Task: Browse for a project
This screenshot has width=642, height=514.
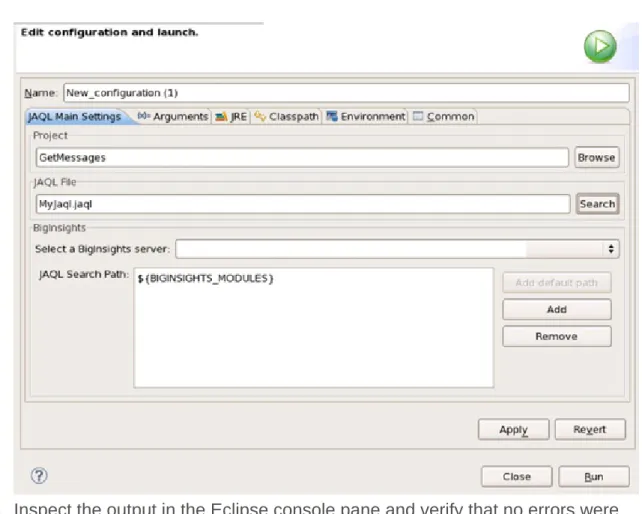Action: (x=597, y=158)
